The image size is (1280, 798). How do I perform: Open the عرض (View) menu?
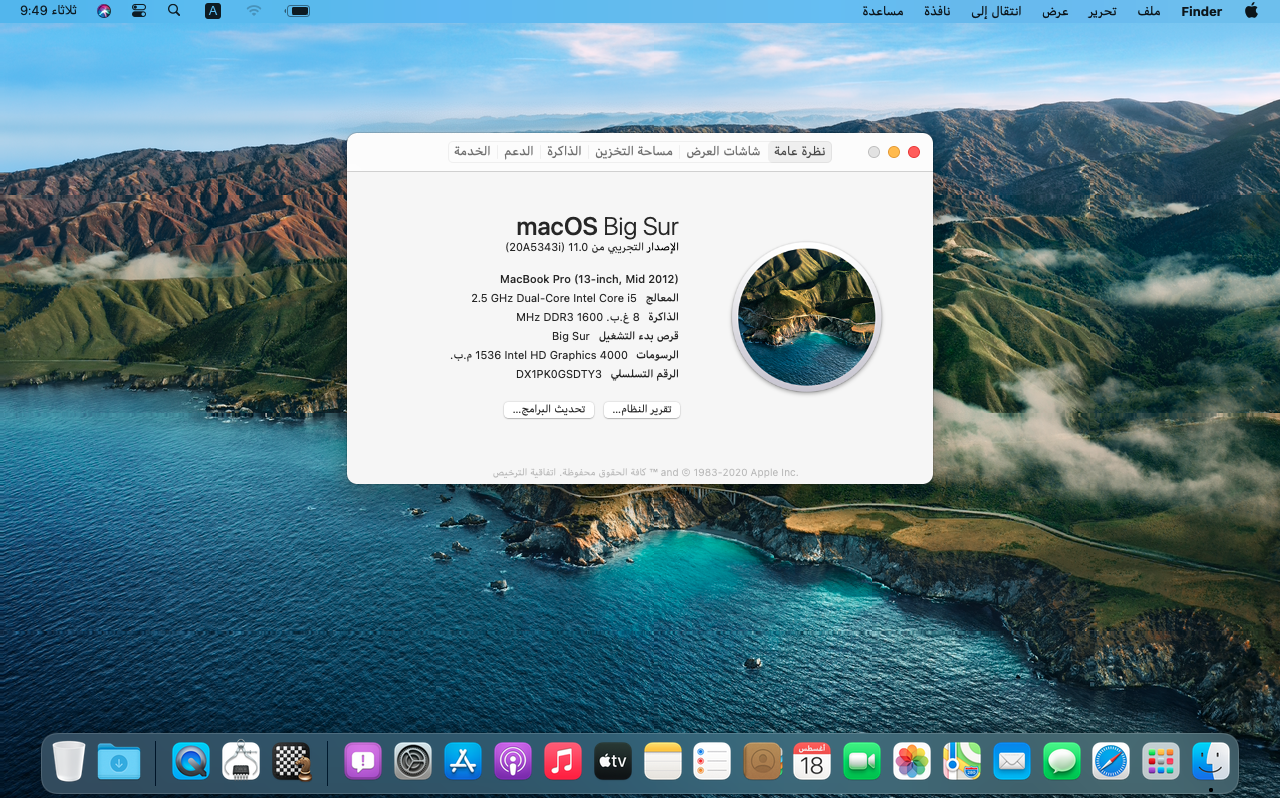(x=1056, y=11)
